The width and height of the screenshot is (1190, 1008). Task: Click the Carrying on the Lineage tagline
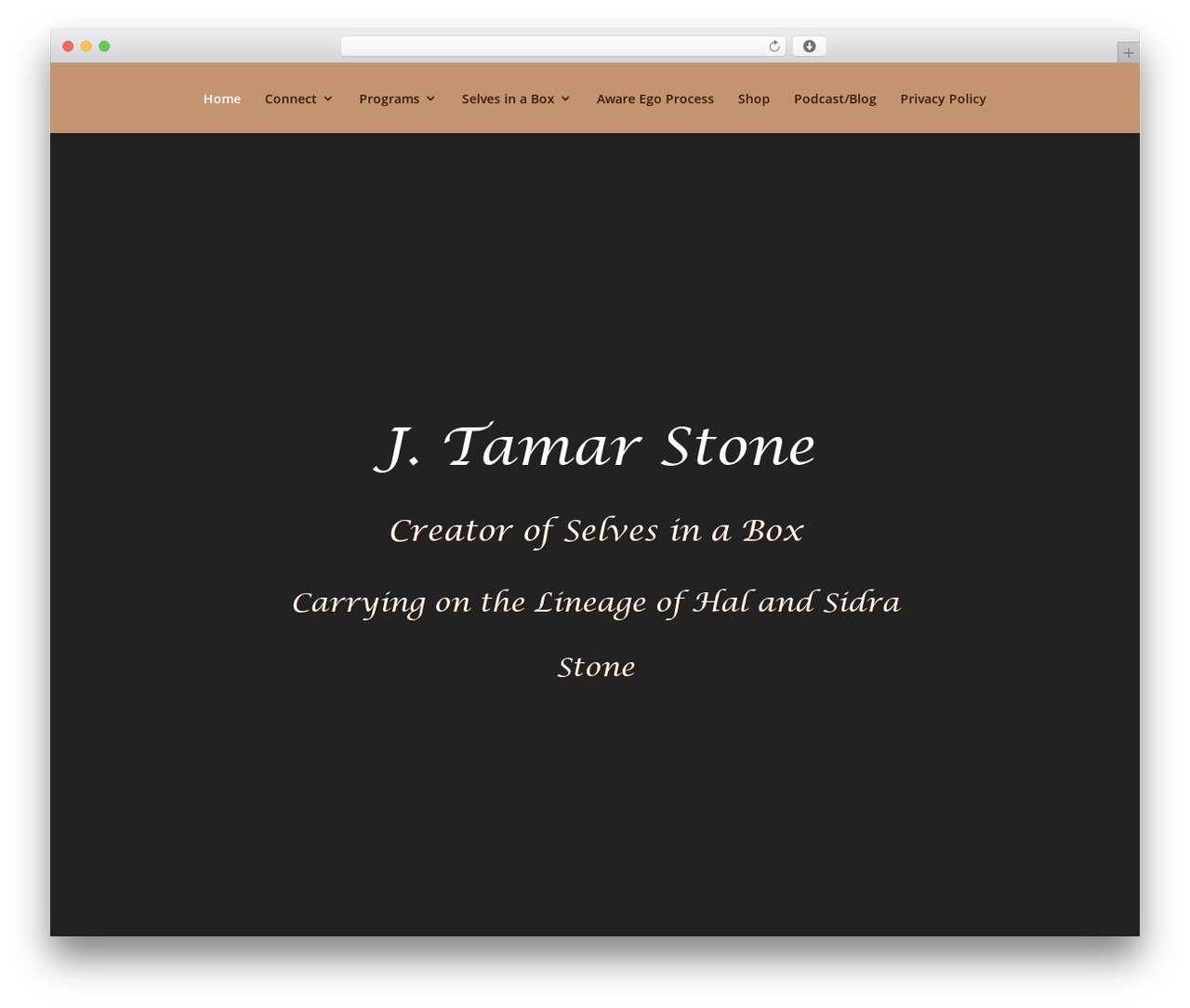click(596, 634)
